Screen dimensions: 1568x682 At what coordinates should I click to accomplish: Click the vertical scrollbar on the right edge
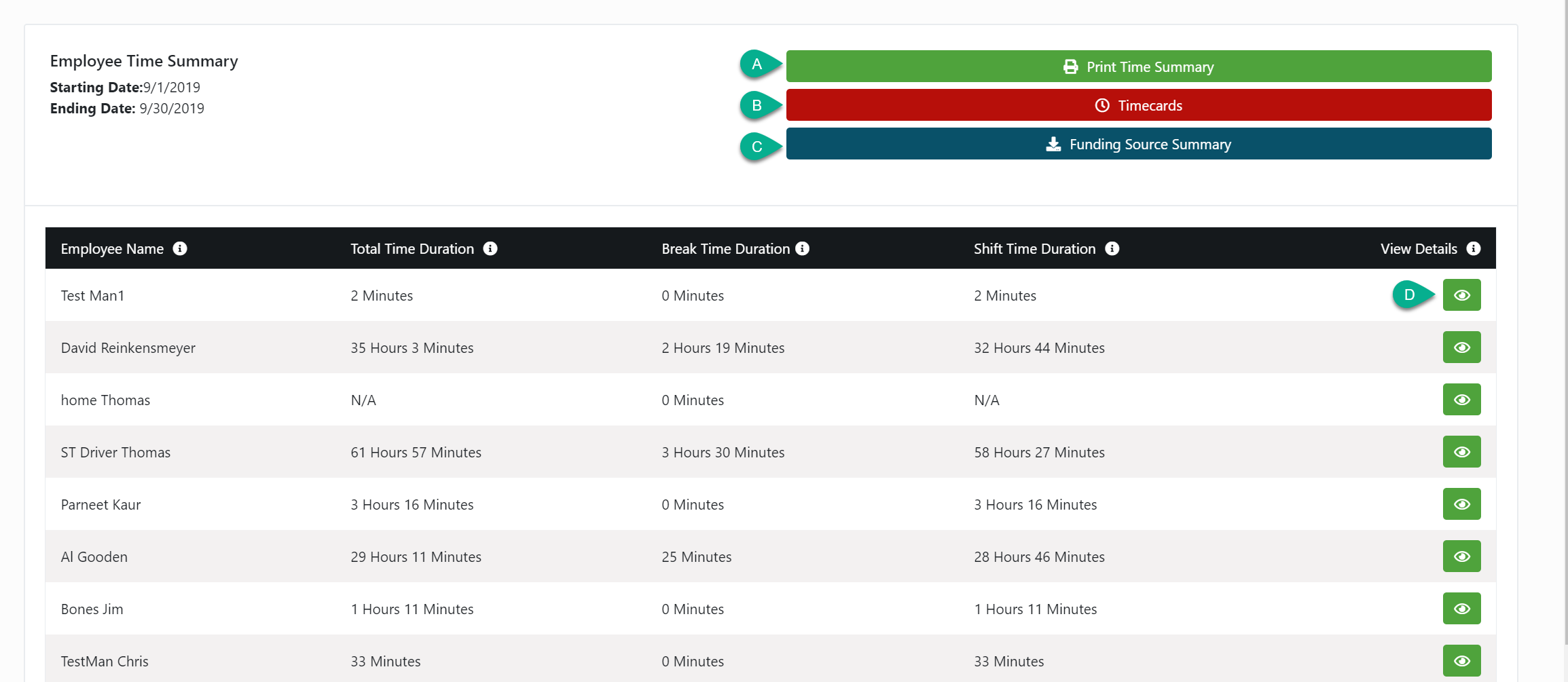pos(1565,339)
